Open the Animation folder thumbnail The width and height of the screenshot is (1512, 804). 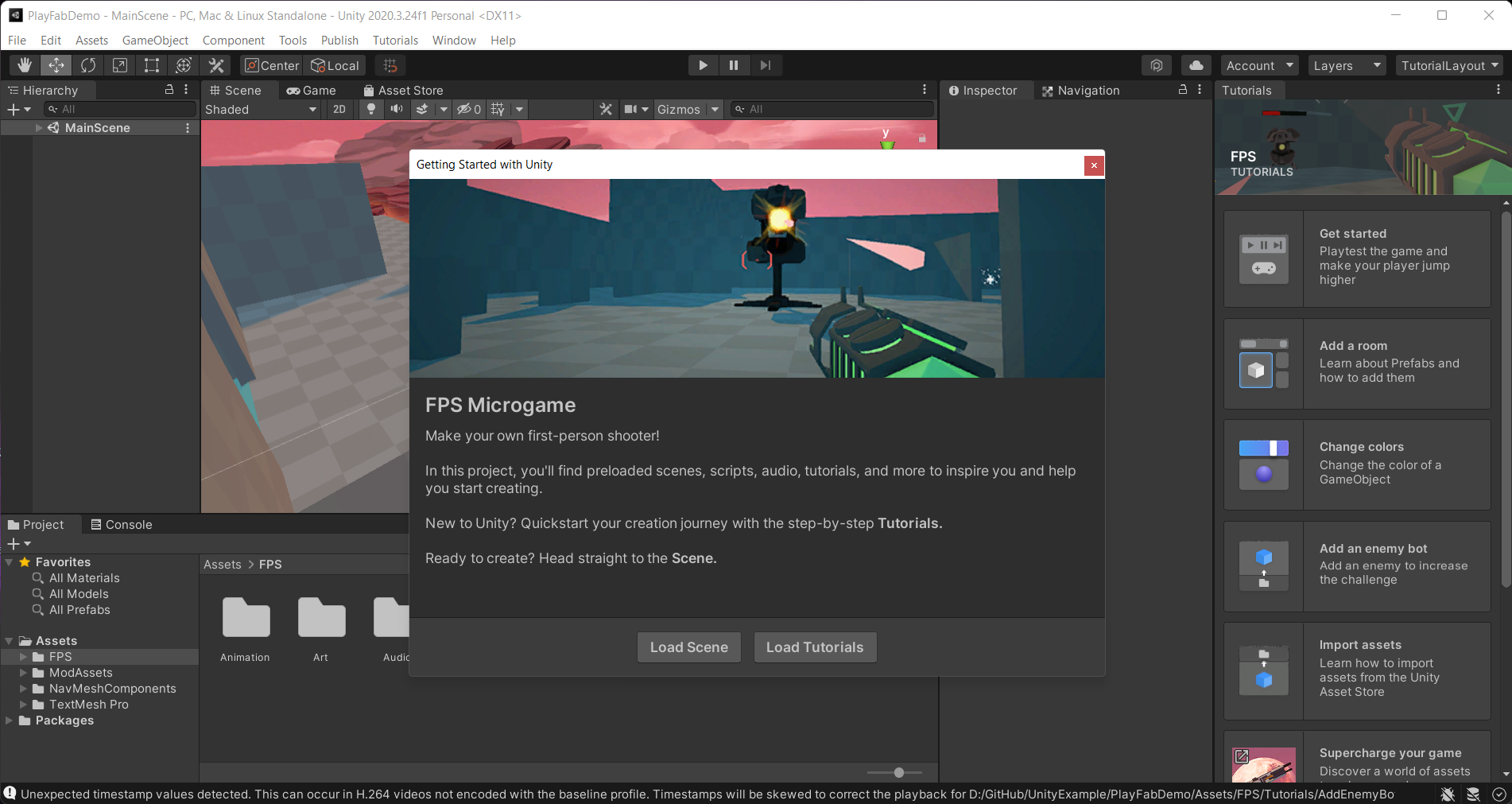point(246,618)
